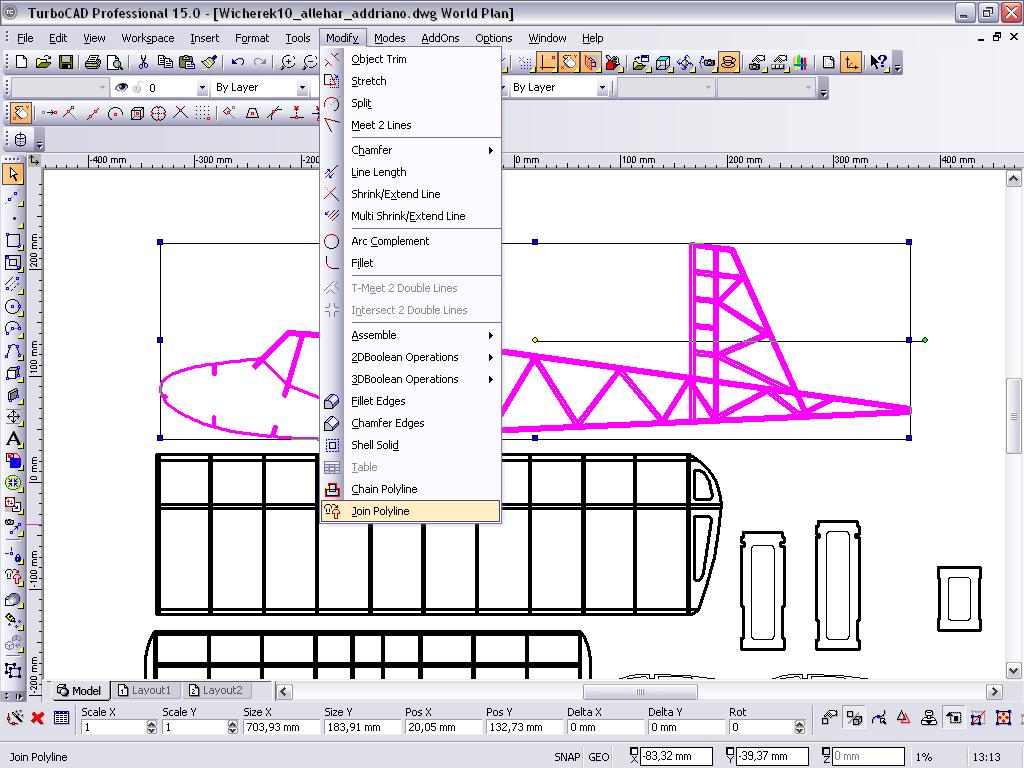Click the context Help pointer icon

click(x=878, y=62)
